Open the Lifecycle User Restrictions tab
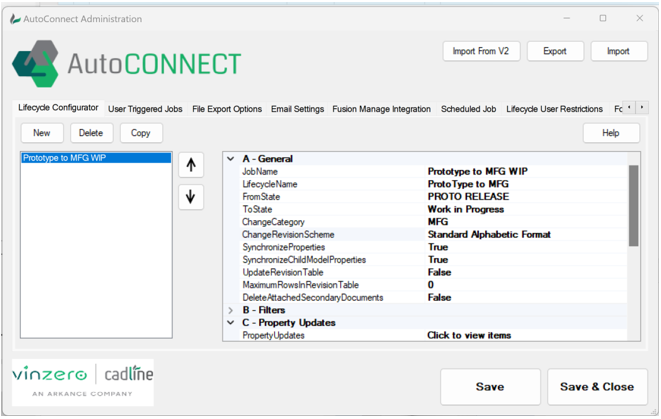Image resolution: width=661 pixels, height=419 pixels. pyautogui.click(x=554, y=109)
